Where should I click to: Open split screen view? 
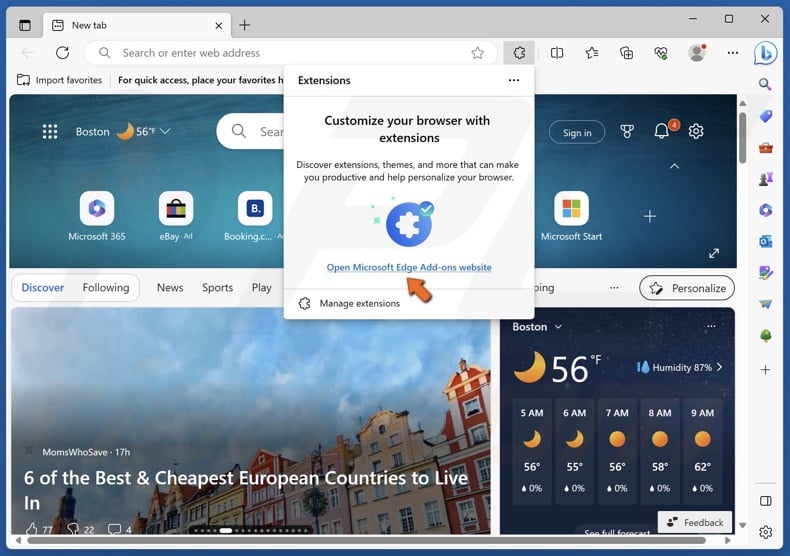(x=557, y=52)
